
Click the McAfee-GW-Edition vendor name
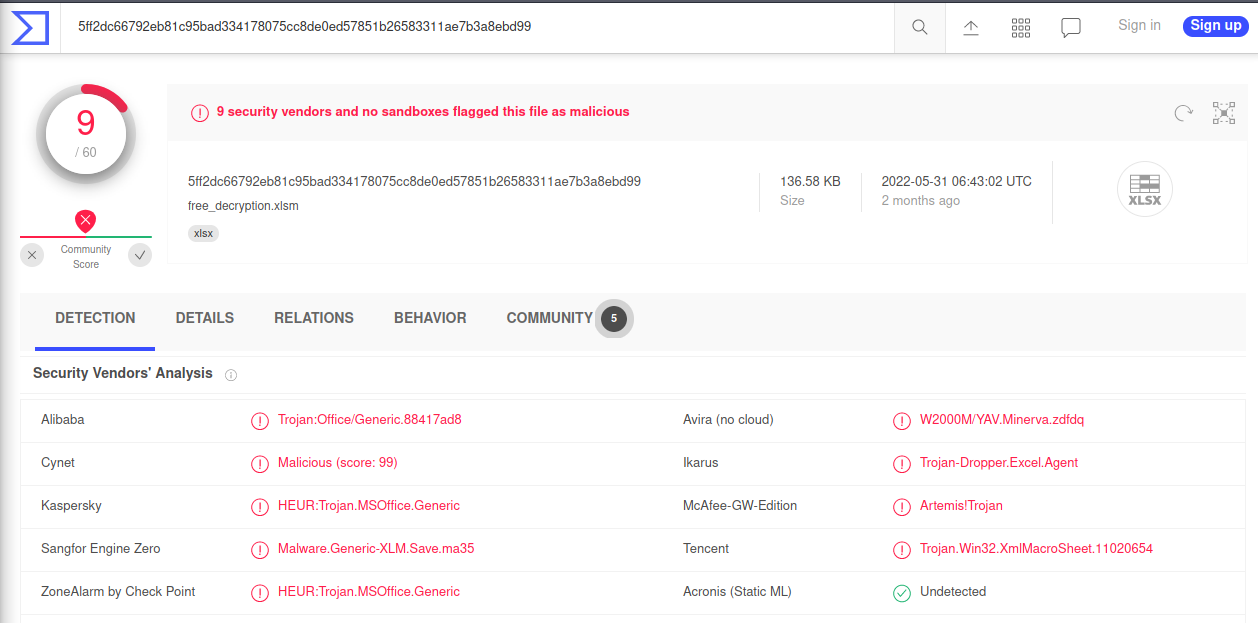tap(740, 506)
